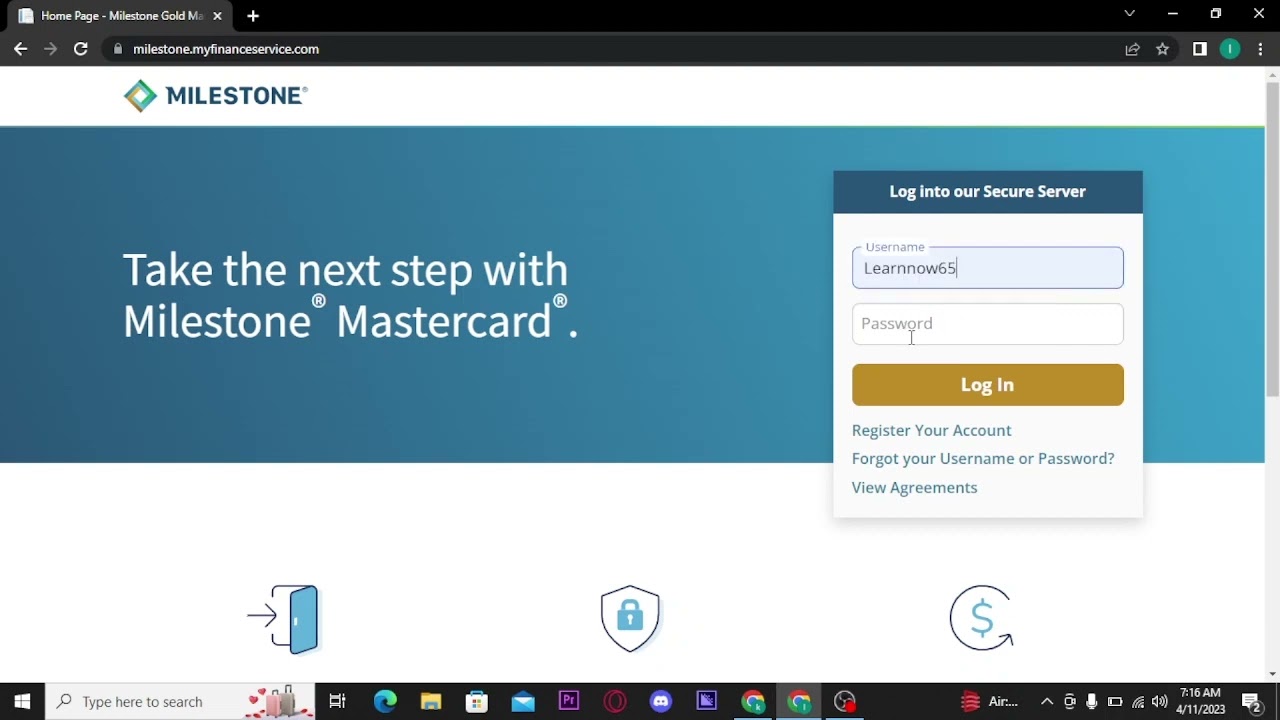
Task: Click the Milestone logo
Action: coord(215,95)
